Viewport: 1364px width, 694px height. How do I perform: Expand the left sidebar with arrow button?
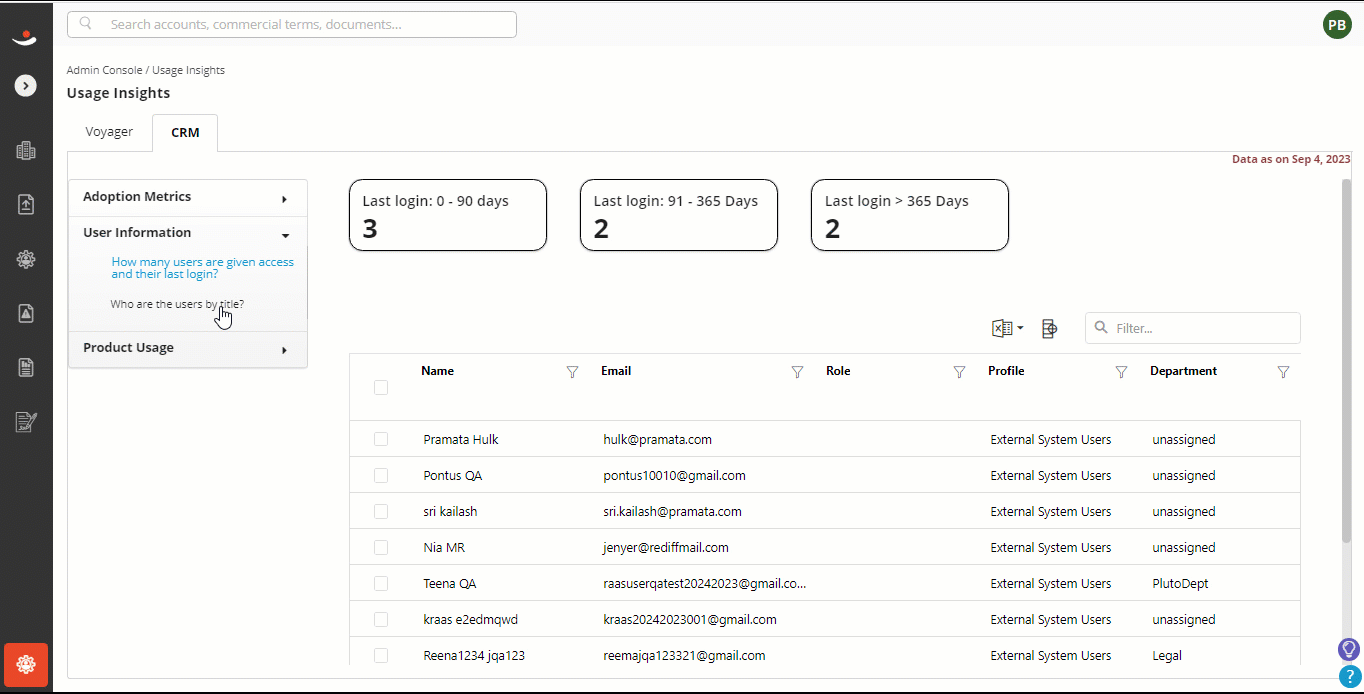click(x=26, y=86)
